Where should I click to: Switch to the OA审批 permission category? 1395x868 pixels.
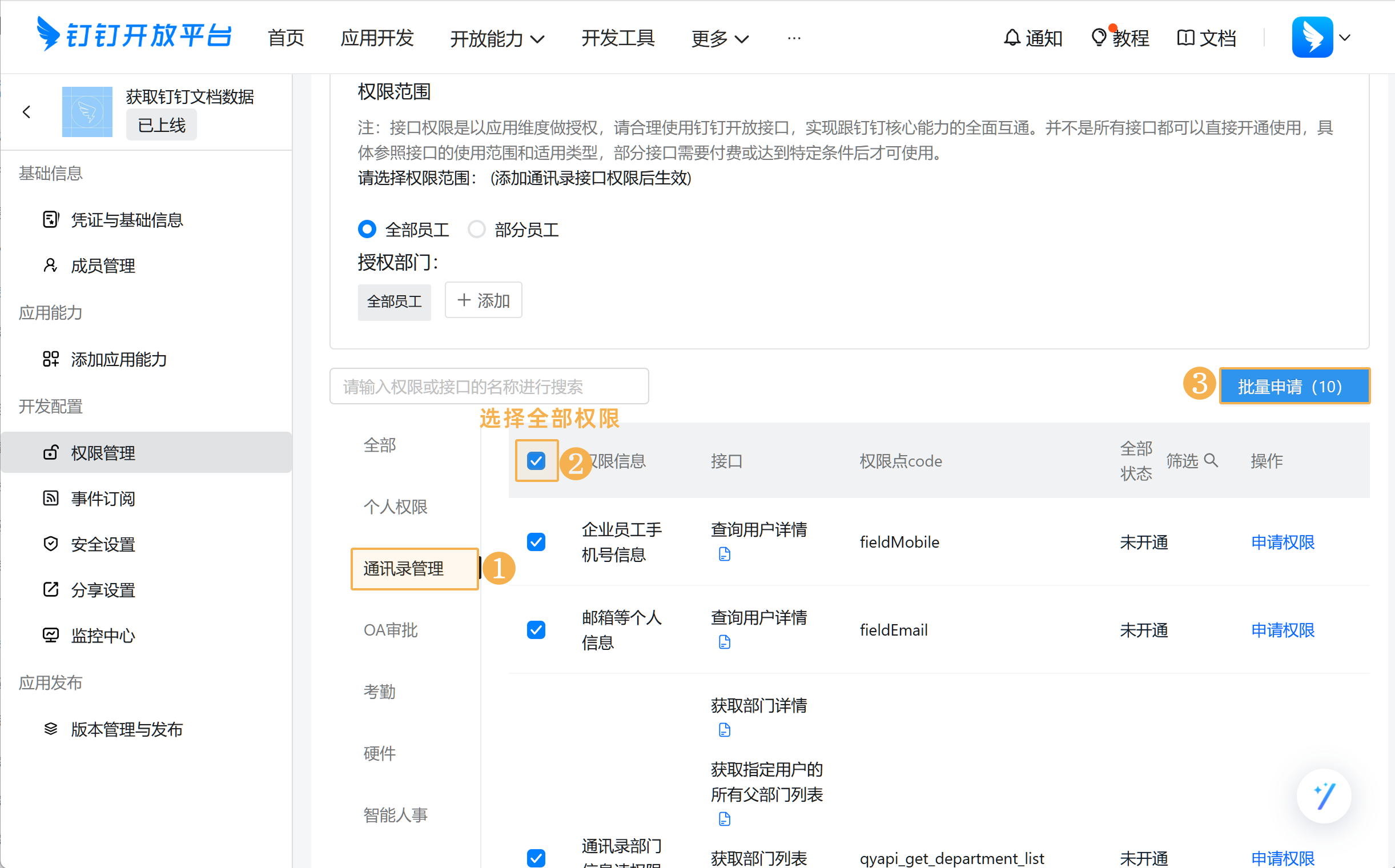(x=391, y=630)
